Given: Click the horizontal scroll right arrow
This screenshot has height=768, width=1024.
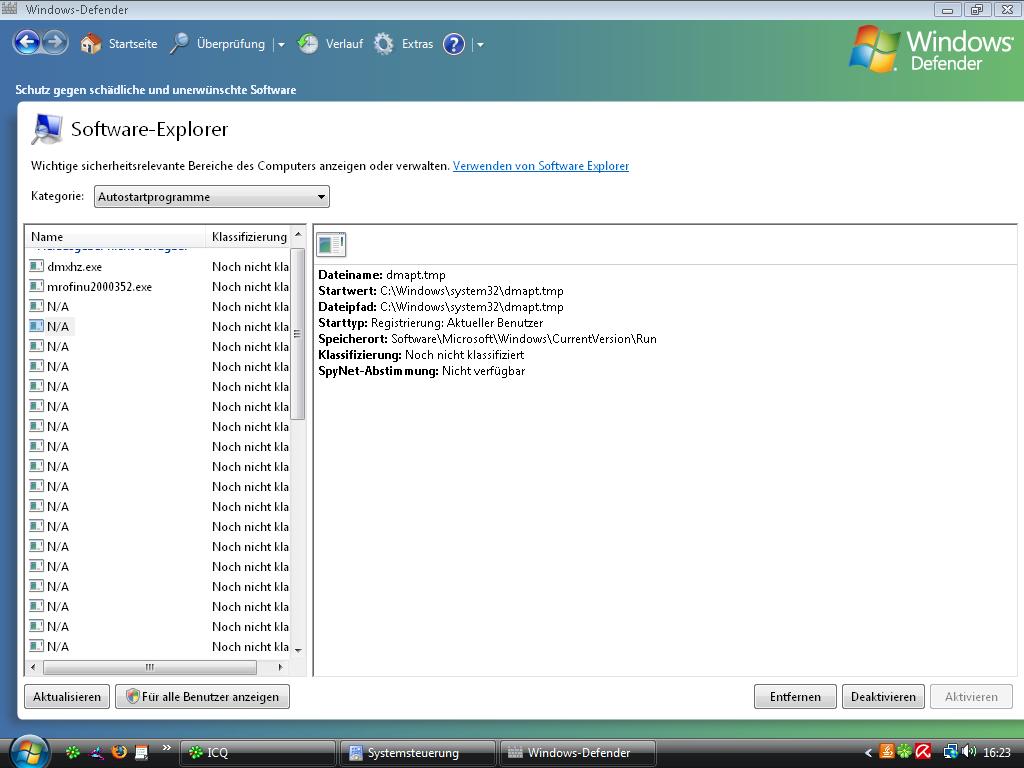Looking at the screenshot, I should [x=281, y=667].
